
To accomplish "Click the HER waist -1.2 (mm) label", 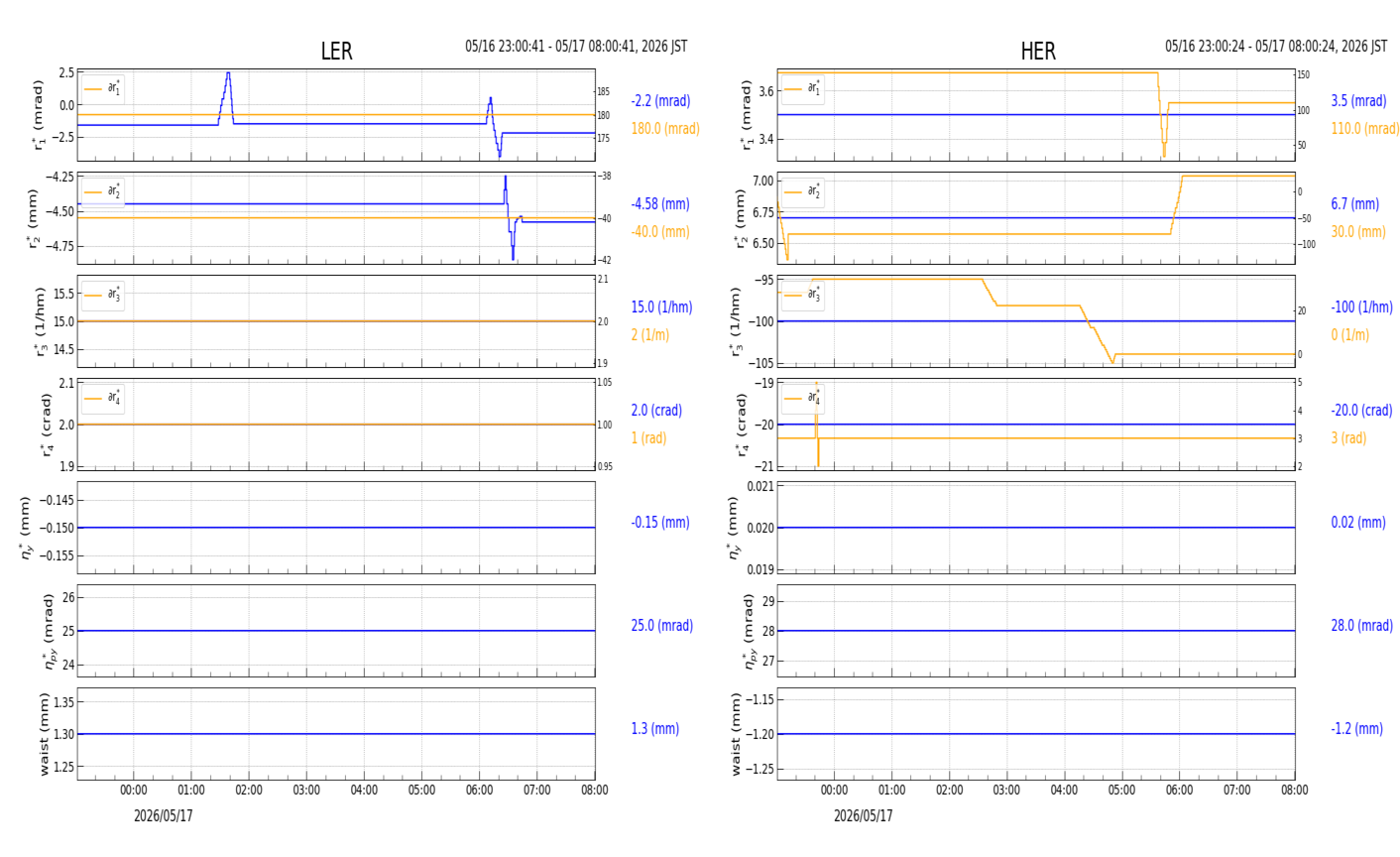I will click(x=1357, y=729).
